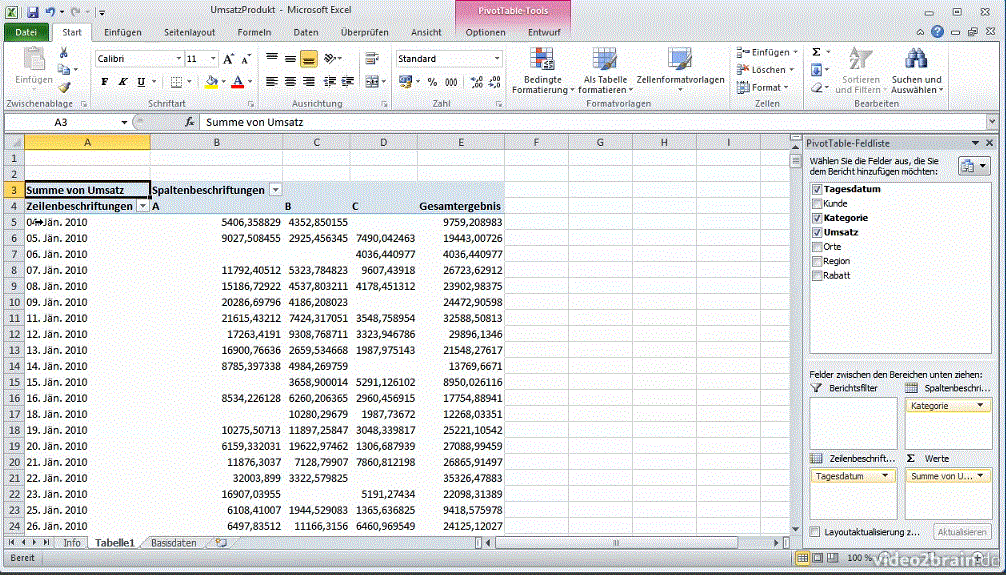Click the fill color bucket icon
1006x575 pixels.
[211, 82]
